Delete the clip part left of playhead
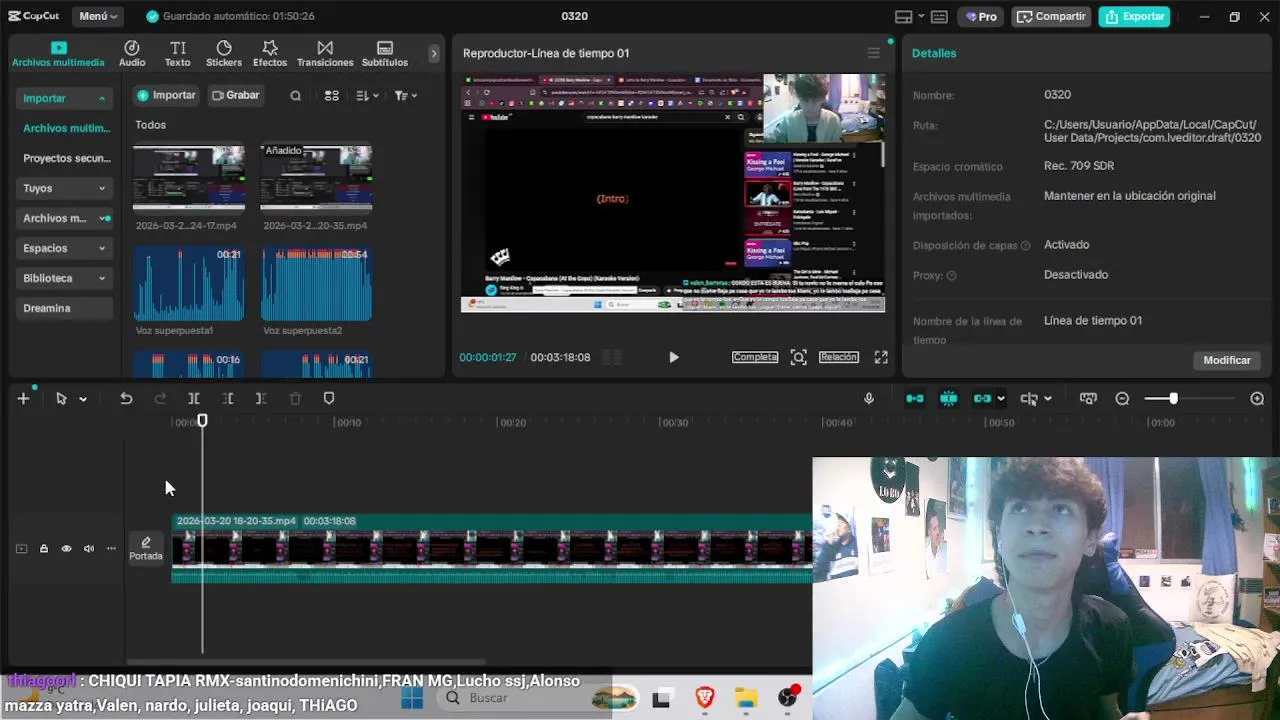Viewport: 1280px width, 720px height. coord(228,398)
